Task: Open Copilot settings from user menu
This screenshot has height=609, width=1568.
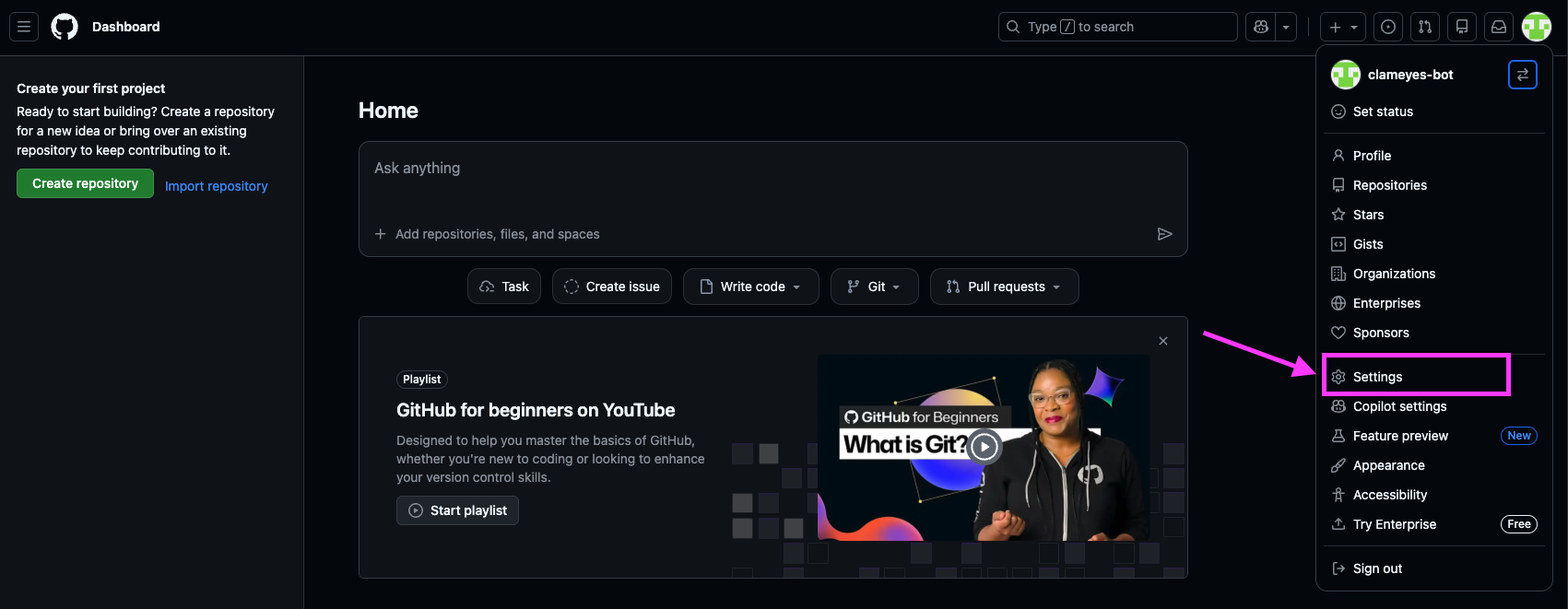Action: (1433, 406)
